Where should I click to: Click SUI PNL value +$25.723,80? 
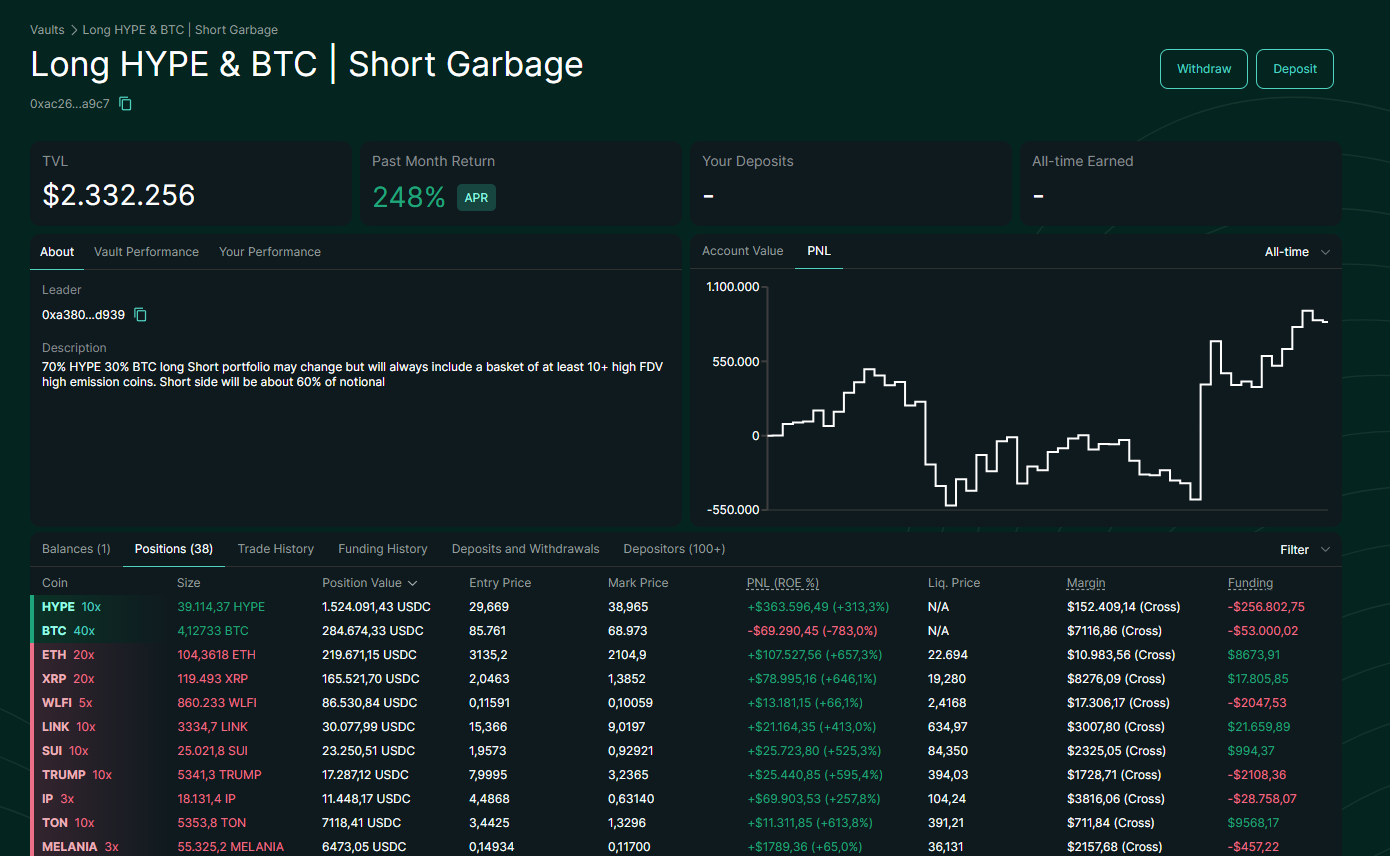coord(814,751)
